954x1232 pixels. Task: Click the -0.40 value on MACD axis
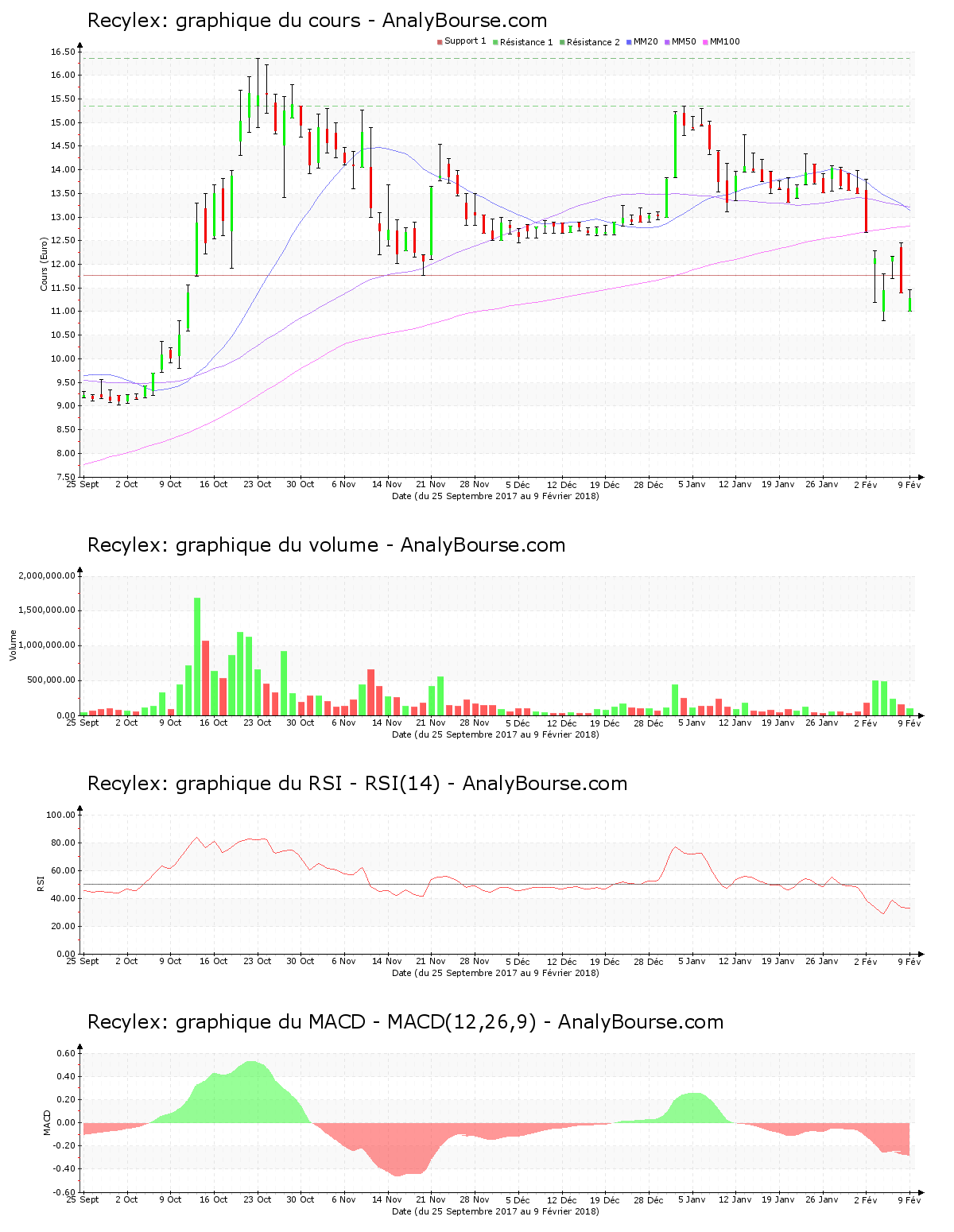pos(65,1168)
